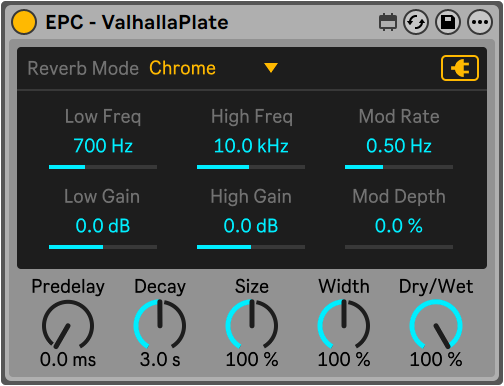Click the Low Gain slider bar
Viewport: 504px width, 386px height.
point(103,247)
